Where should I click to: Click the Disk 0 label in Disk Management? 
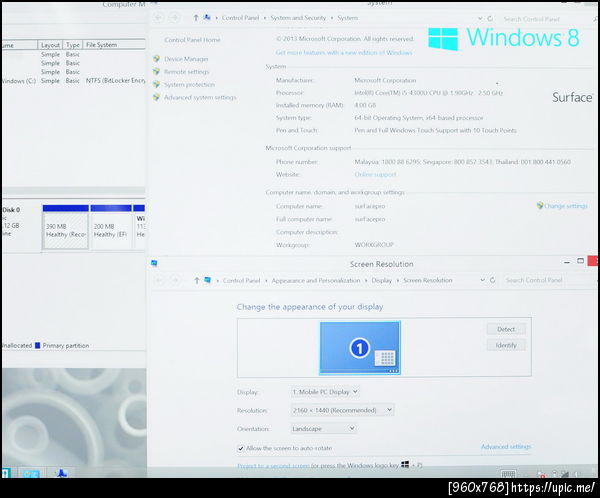point(11,209)
